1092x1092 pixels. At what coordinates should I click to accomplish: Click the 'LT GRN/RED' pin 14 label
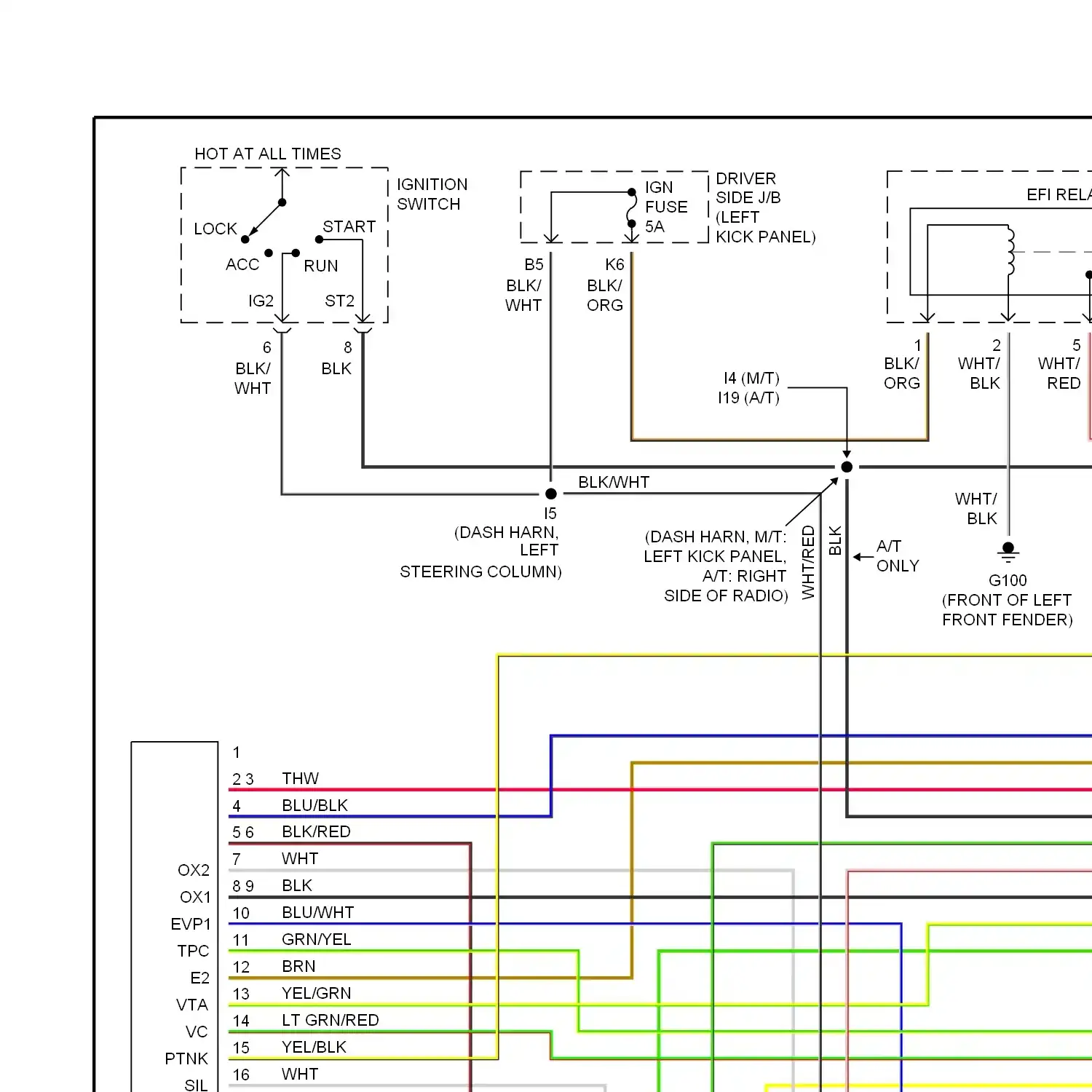click(330, 1020)
